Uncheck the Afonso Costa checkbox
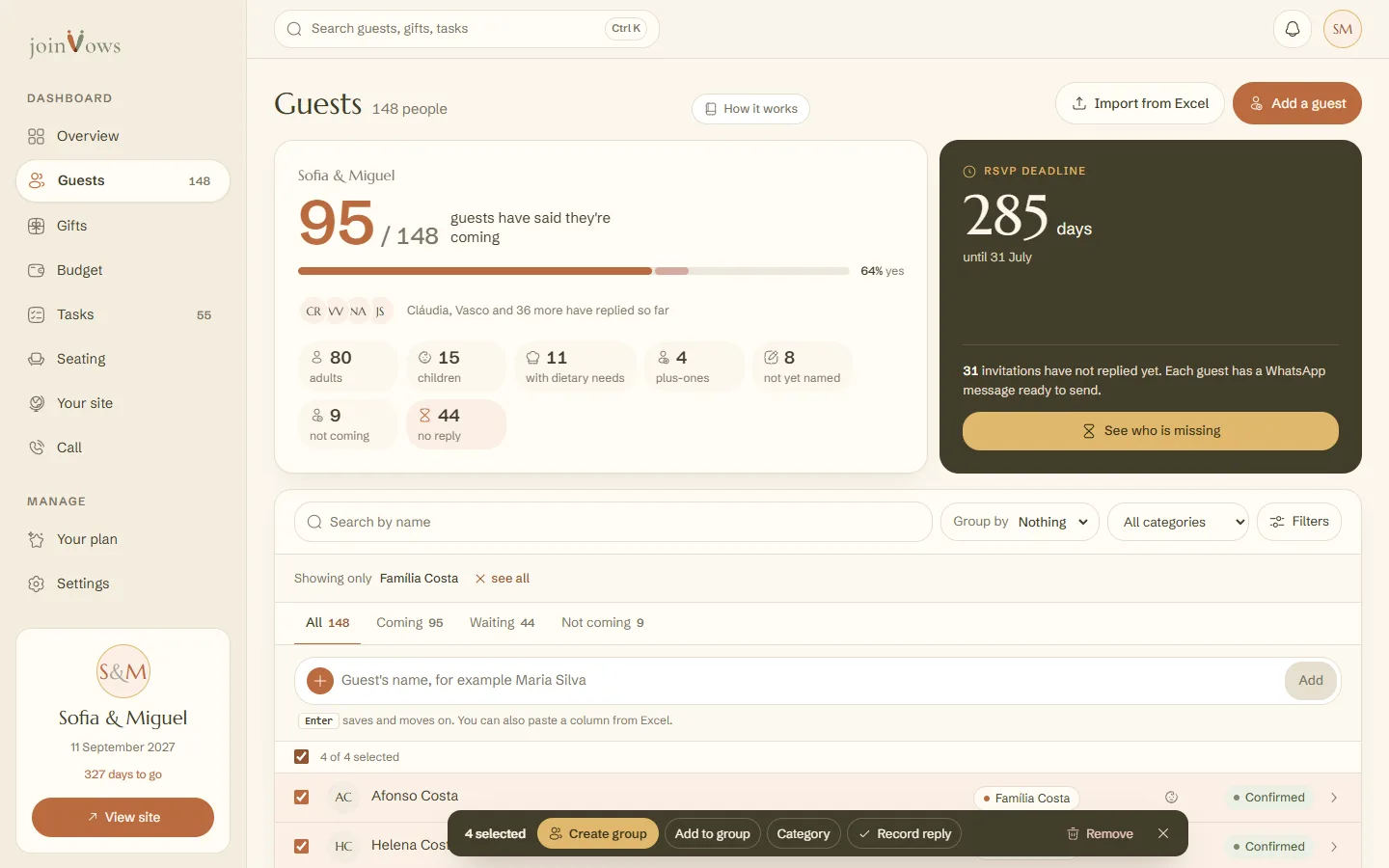Image resolution: width=1389 pixels, height=868 pixels. (302, 798)
